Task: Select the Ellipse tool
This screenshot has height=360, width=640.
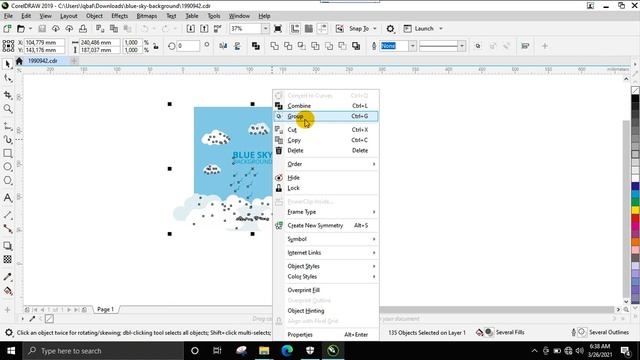Action: click(x=8, y=167)
